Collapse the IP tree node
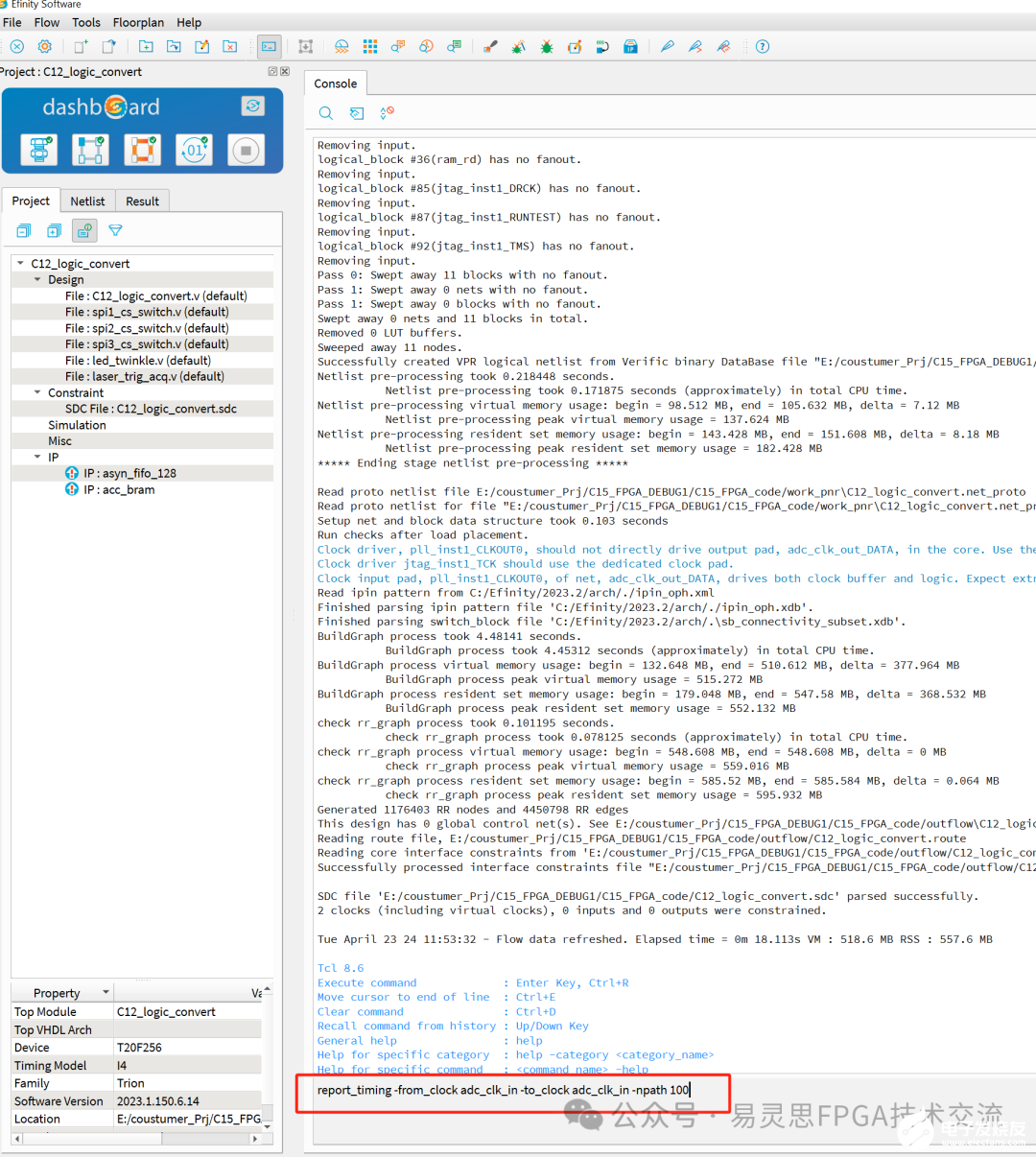Screen dimensions: 1036x1157 coord(37,457)
